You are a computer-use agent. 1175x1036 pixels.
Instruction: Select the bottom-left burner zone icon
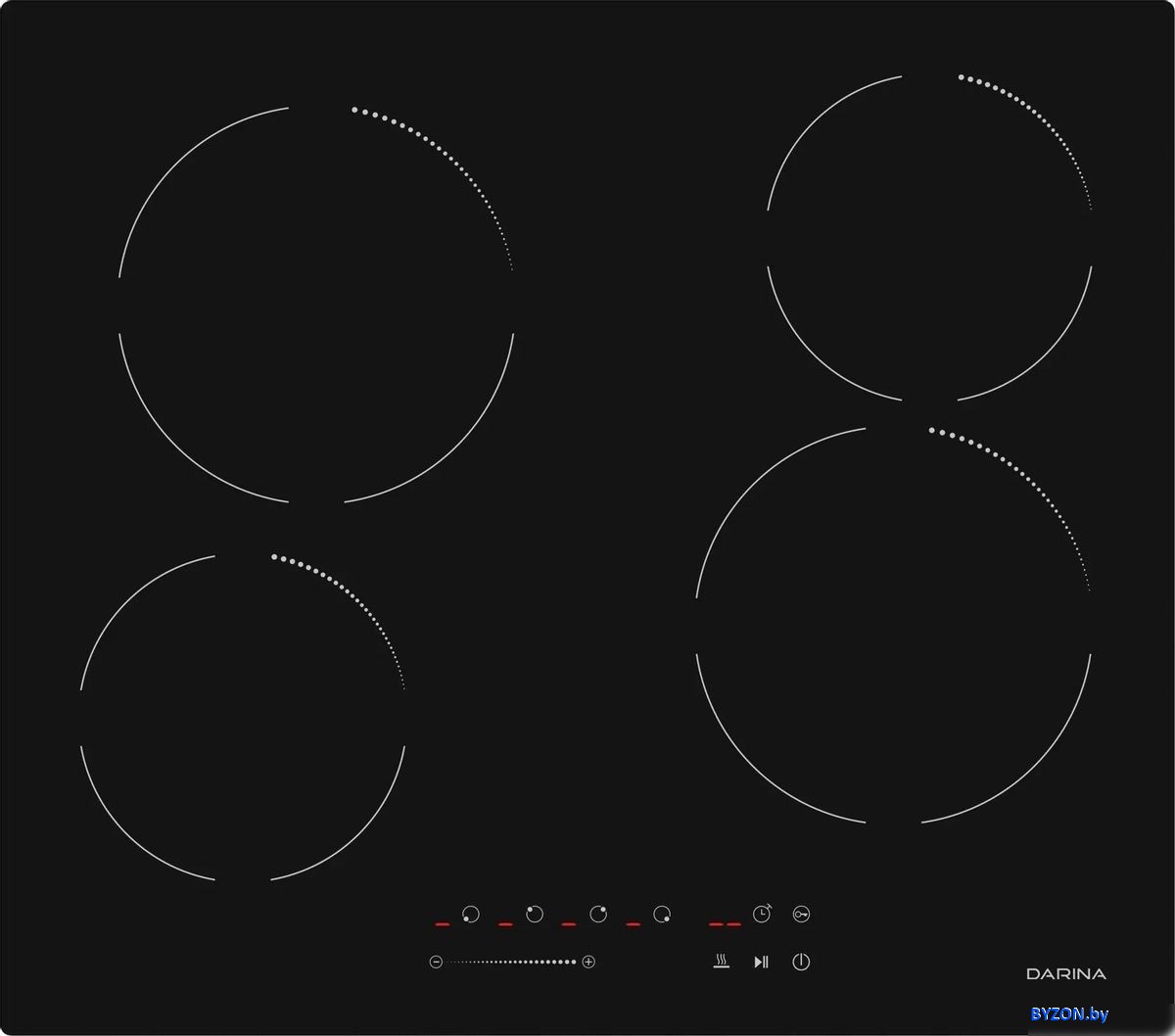[x=471, y=915]
